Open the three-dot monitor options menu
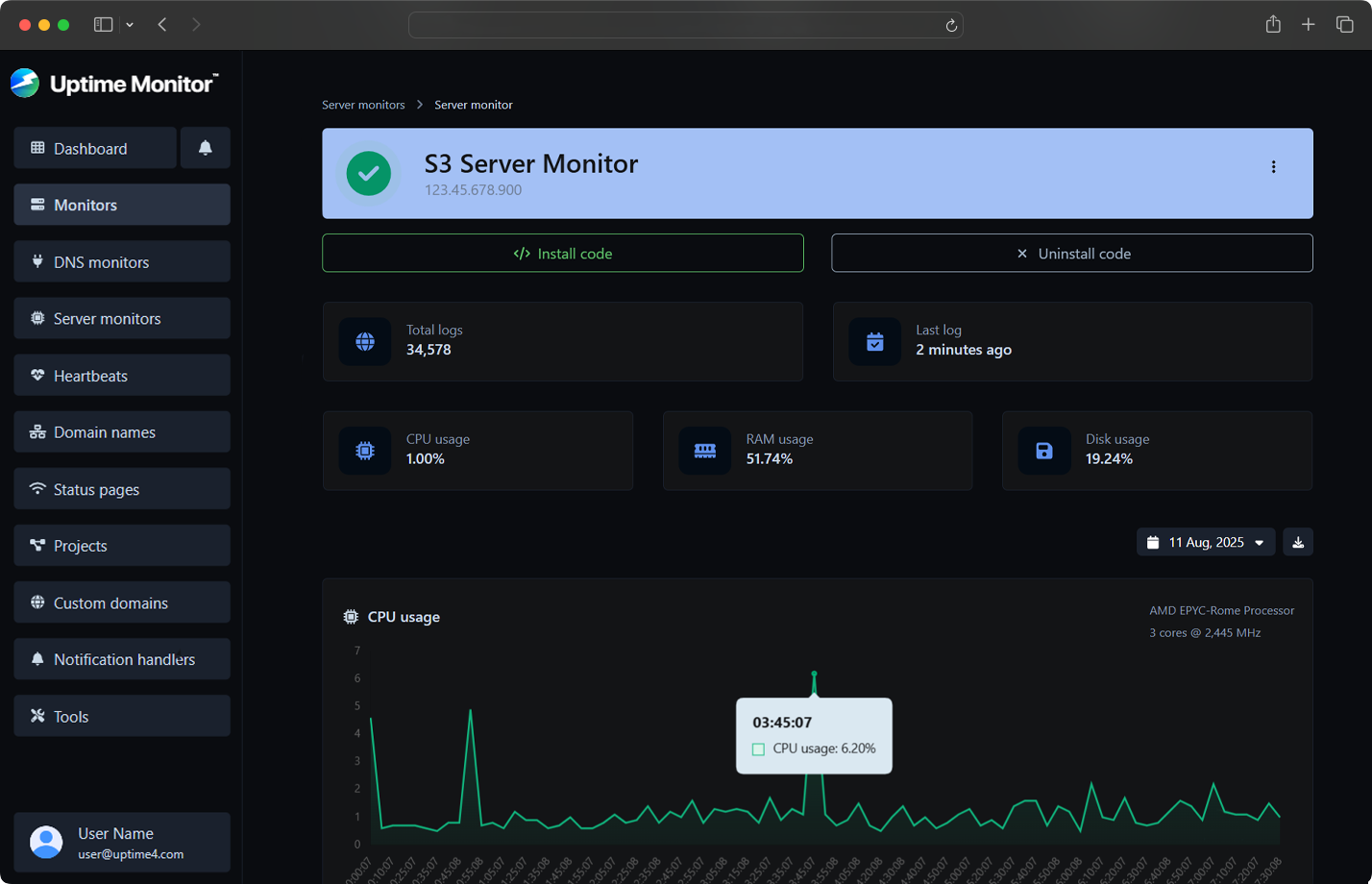 pos(1273,166)
